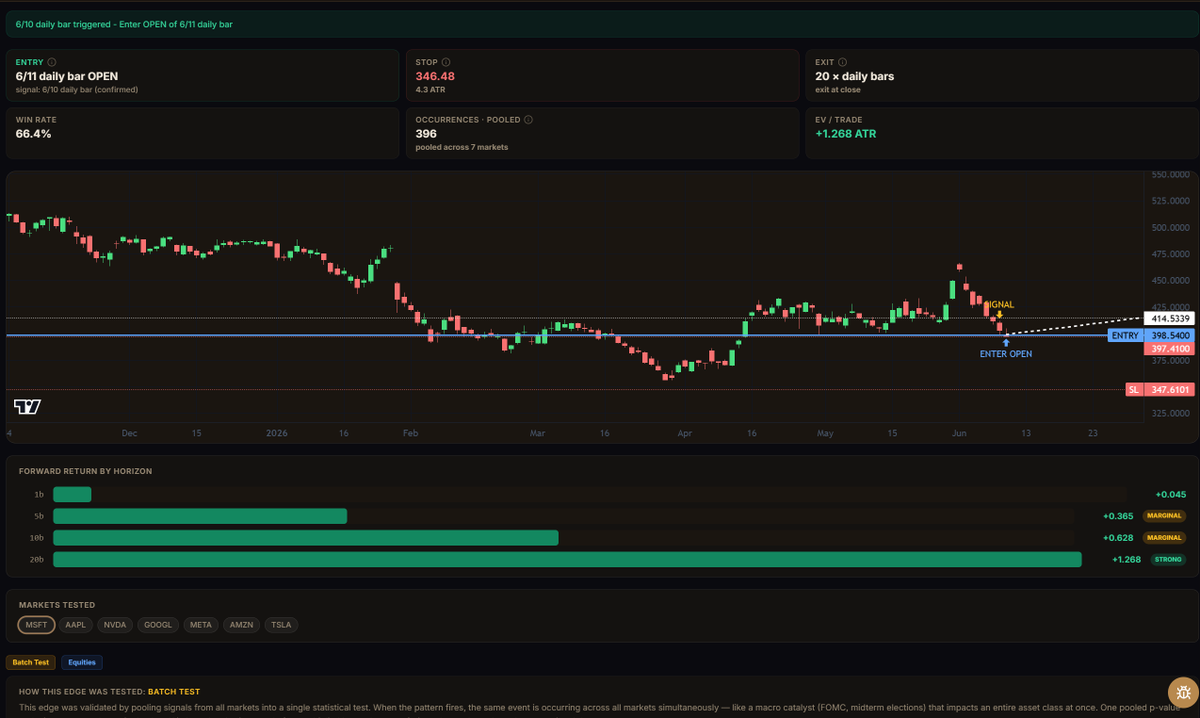Click the Equities tag
Image resolution: width=1200 pixels, height=718 pixels.
(82, 662)
